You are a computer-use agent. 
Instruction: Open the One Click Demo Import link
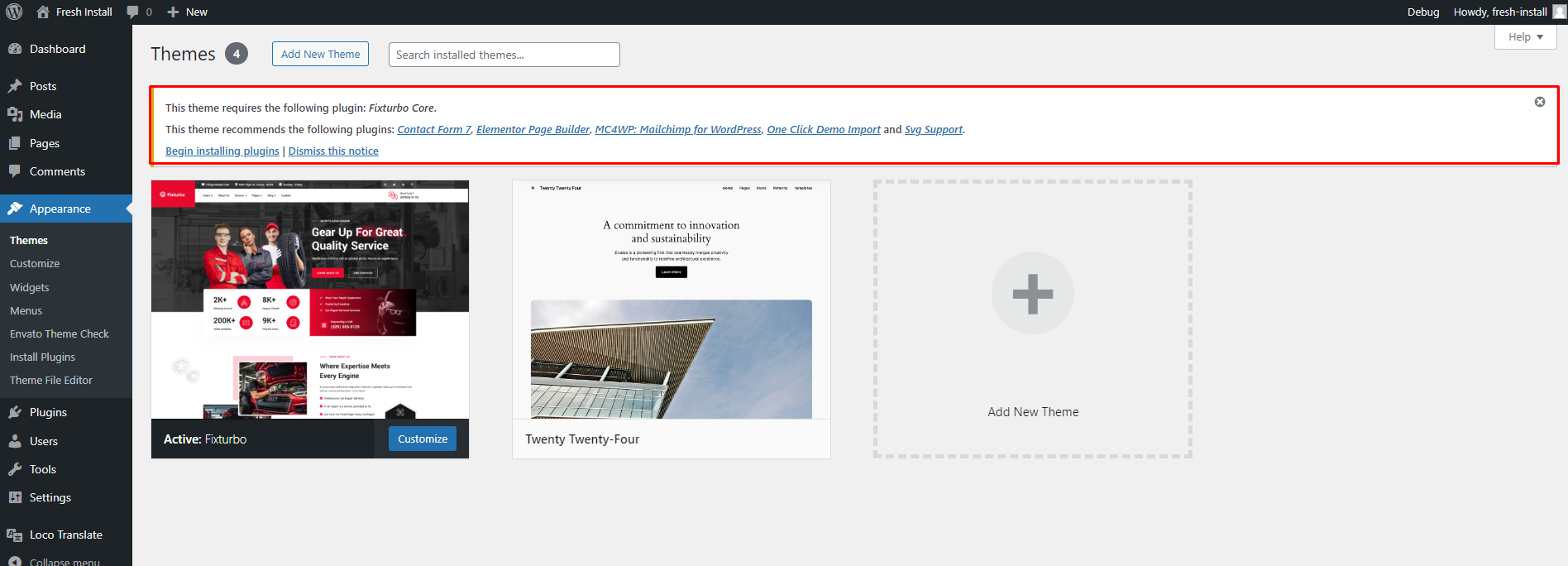[x=824, y=129]
